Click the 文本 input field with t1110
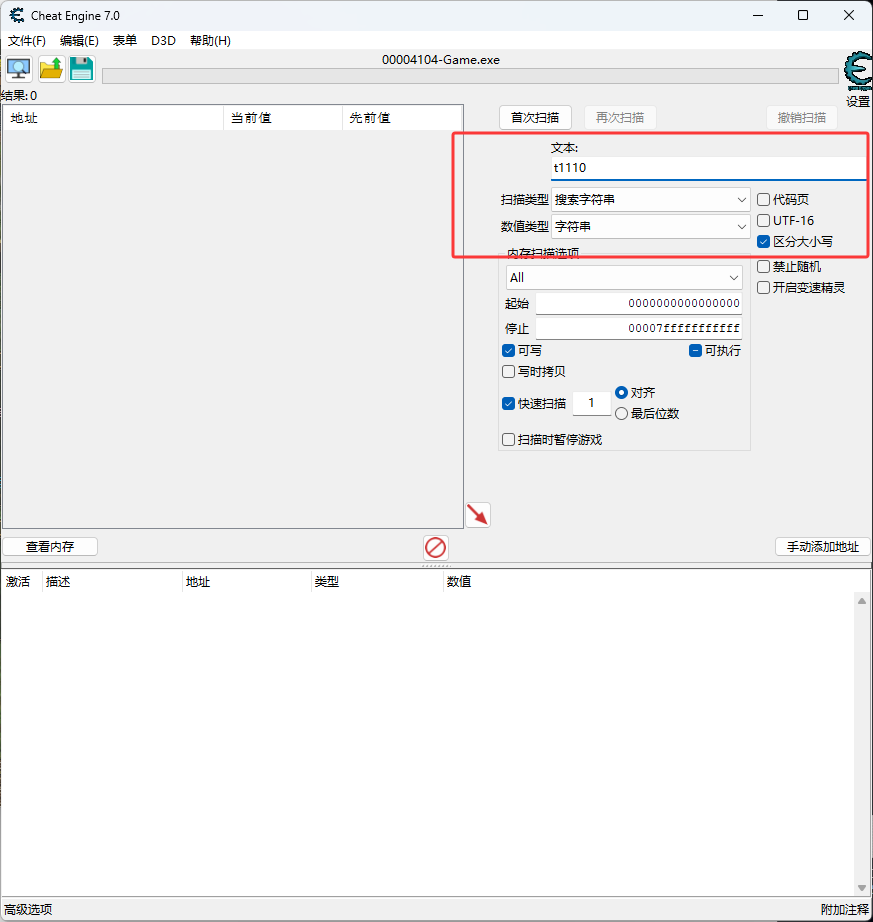Viewport: 873px width, 922px height. 708,168
